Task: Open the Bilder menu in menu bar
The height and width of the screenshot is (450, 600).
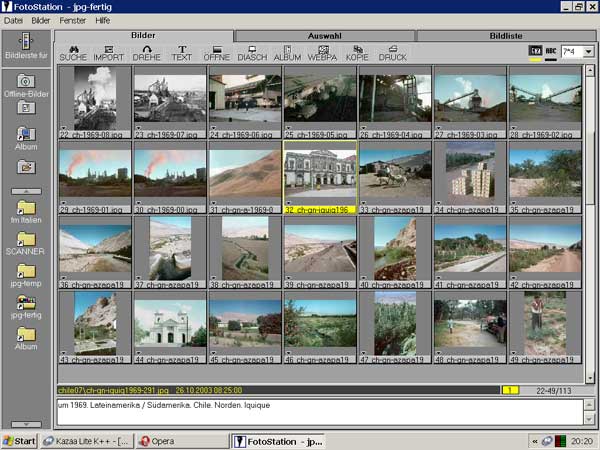Action: (41, 19)
